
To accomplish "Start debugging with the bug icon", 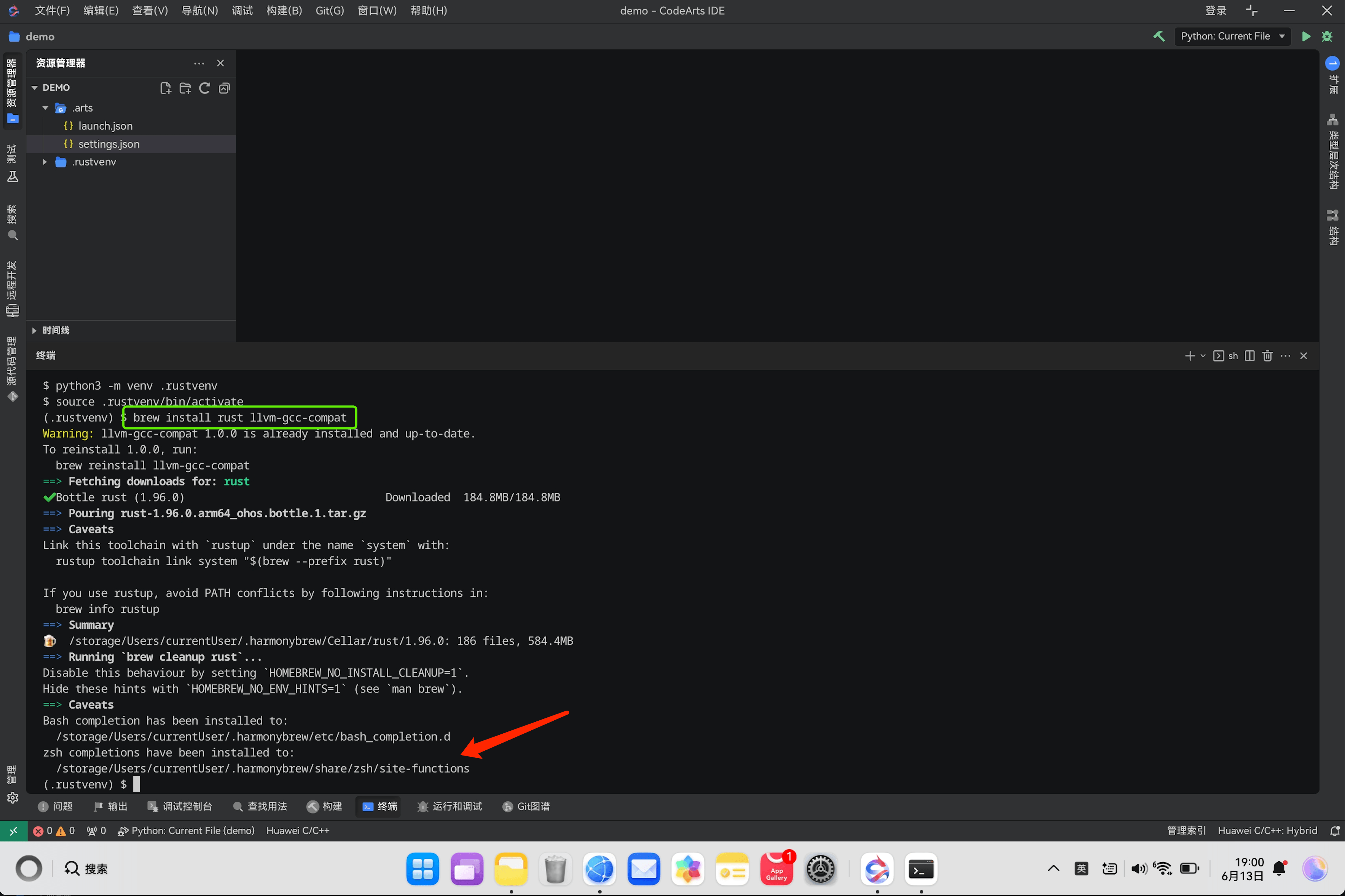I will coord(1327,36).
